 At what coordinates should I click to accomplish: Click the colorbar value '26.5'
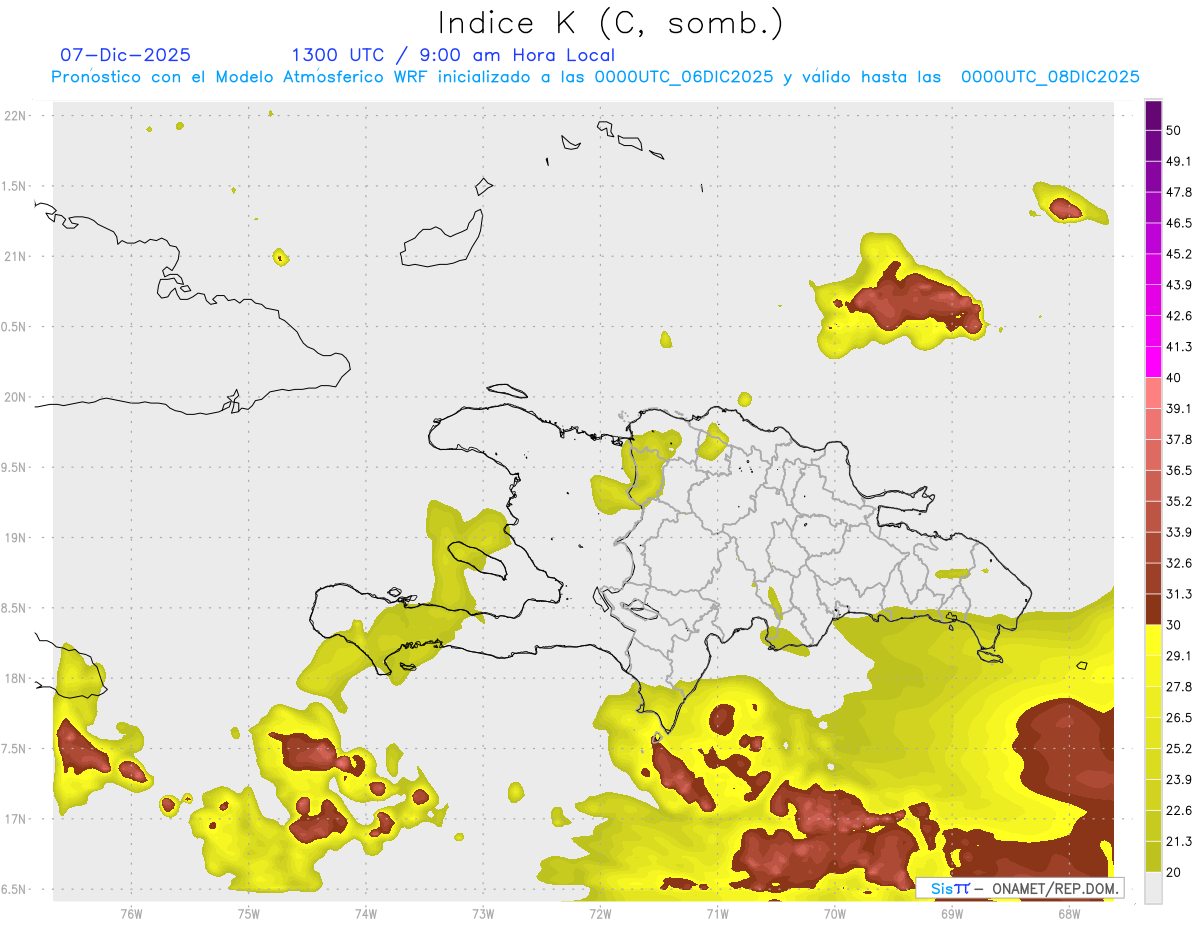pos(1179,718)
